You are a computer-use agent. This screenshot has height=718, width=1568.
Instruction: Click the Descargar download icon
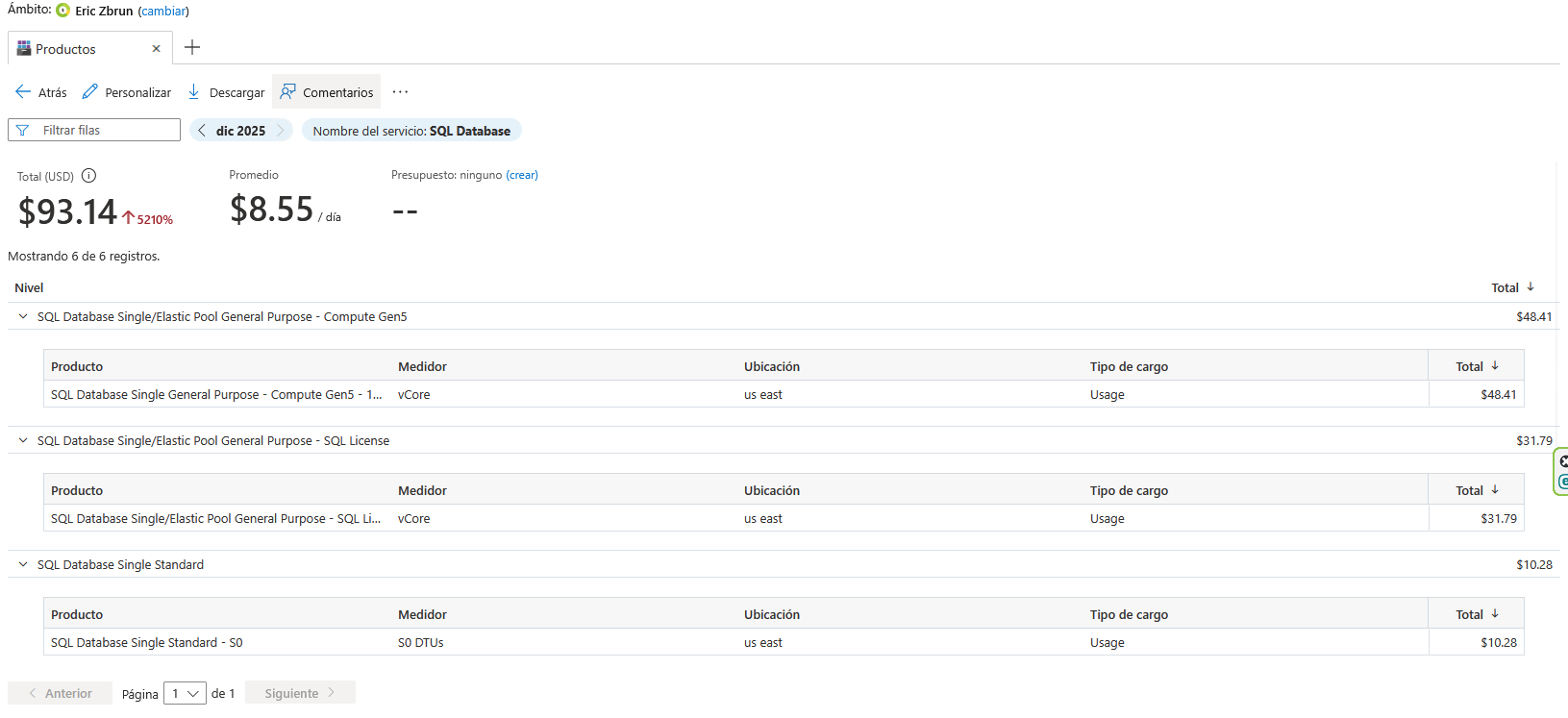point(194,92)
